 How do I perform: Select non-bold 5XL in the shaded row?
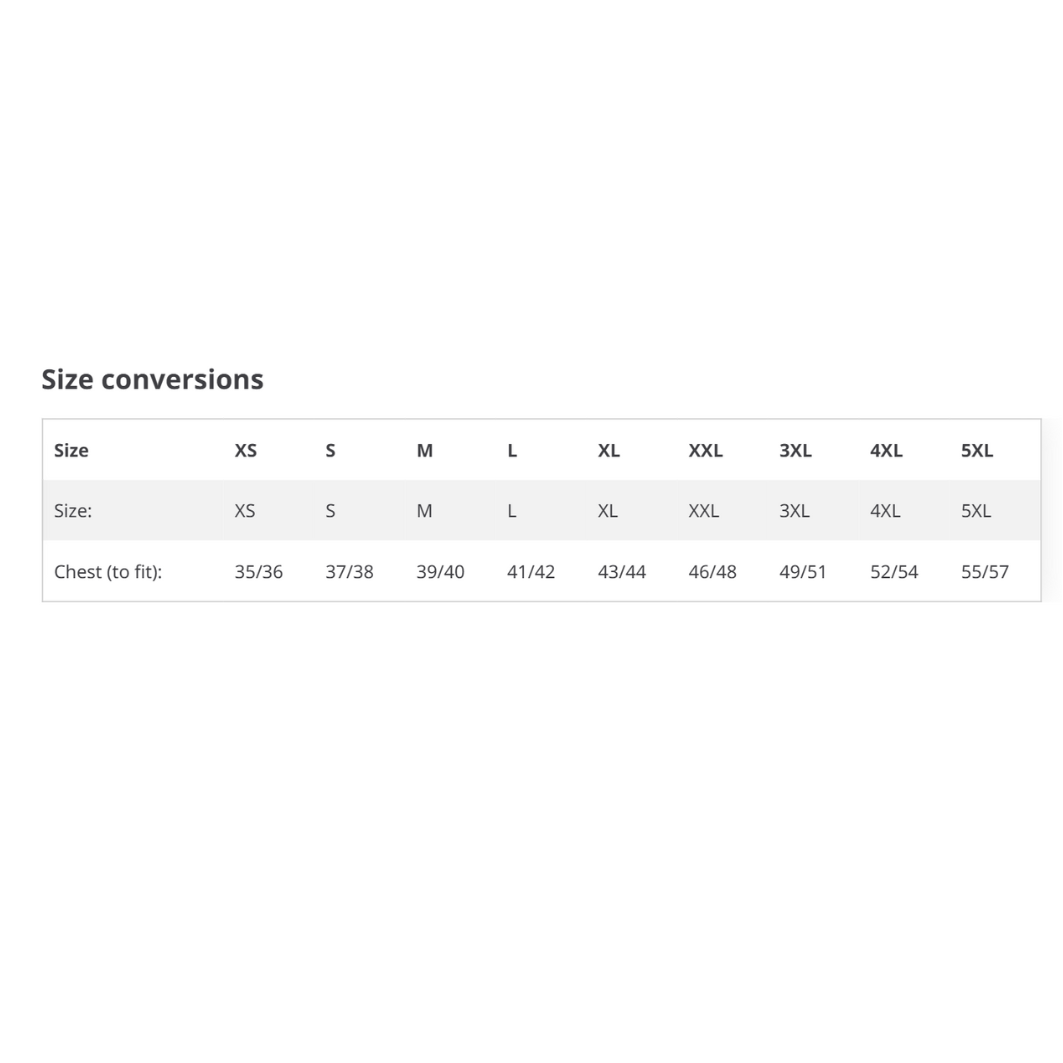[x=976, y=511]
